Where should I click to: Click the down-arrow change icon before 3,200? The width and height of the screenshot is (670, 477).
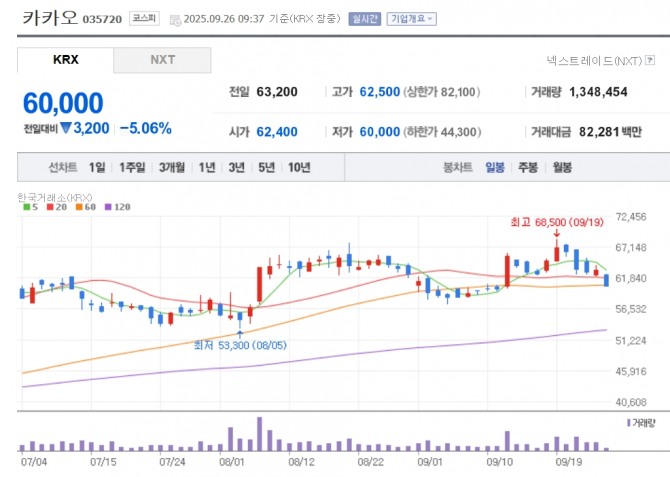pos(65,128)
